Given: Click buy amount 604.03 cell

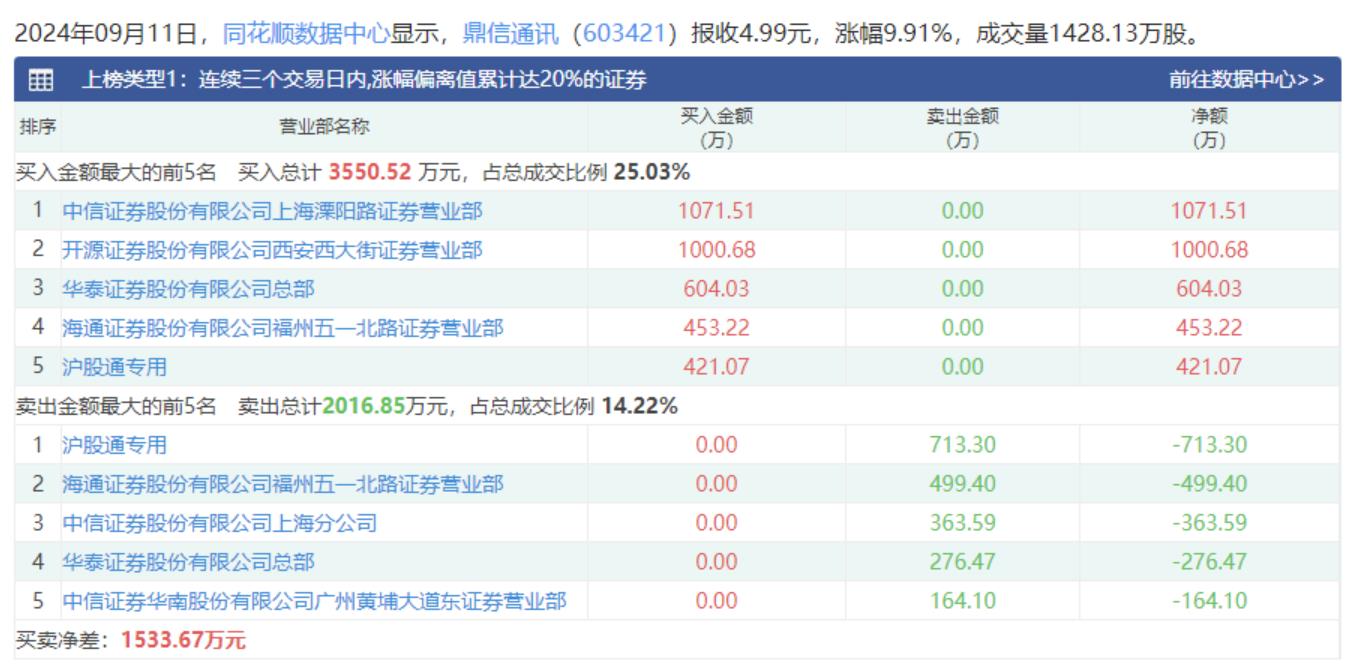Looking at the screenshot, I should click(716, 289).
